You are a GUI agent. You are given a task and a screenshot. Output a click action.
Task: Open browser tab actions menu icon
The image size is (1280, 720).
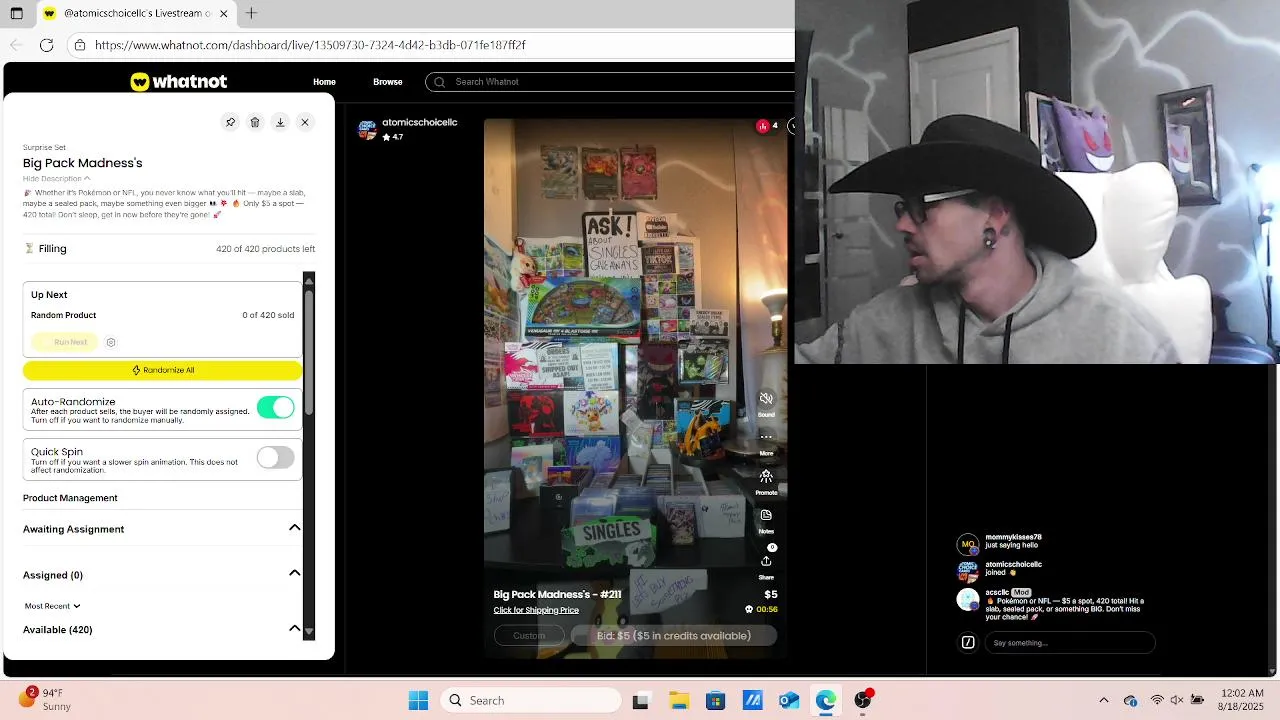(x=17, y=14)
